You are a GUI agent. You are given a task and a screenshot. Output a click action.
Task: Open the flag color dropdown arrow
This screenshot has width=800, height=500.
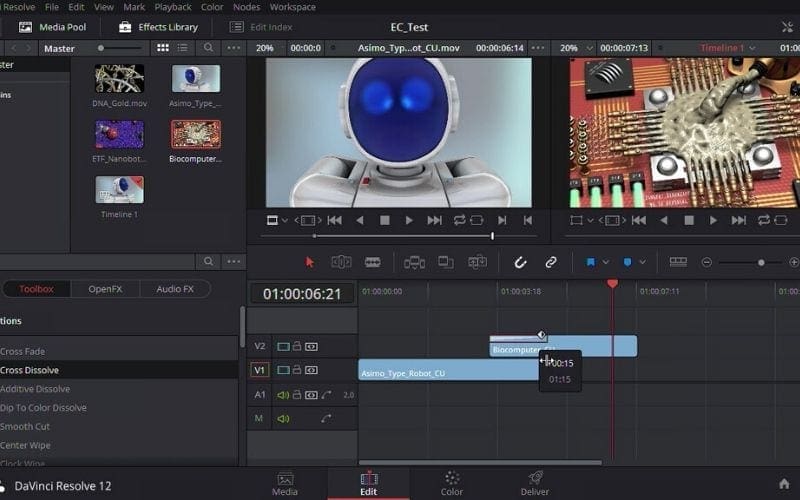606,262
